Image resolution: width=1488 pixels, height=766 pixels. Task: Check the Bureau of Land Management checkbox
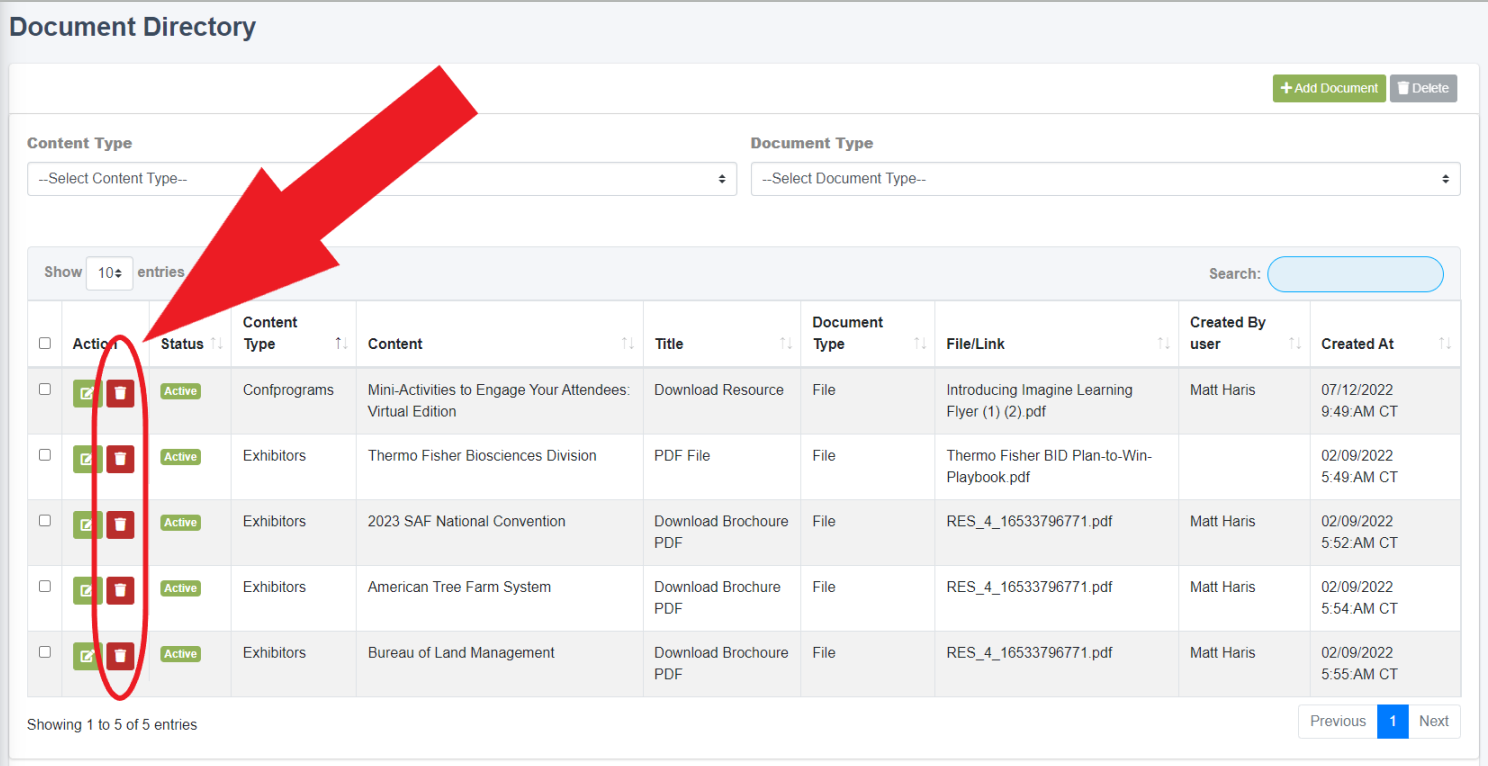(45, 652)
